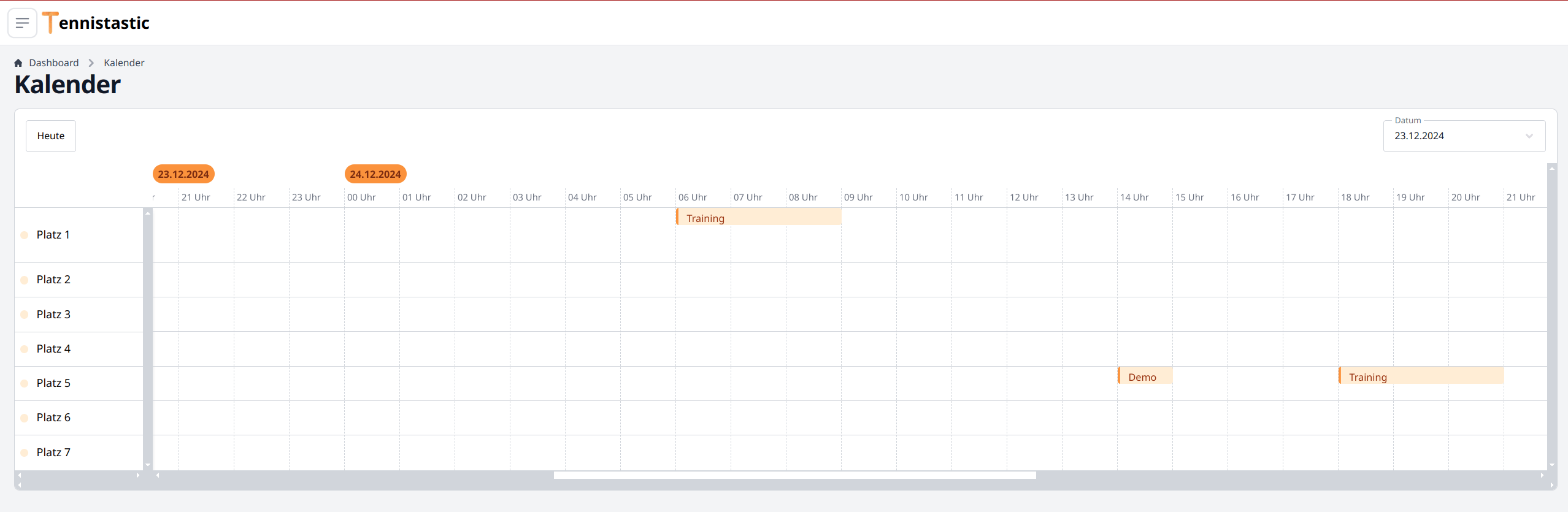
Task: Click the scroll-left arrow of timeline scrollbar
Action: click(x=158, y=475)
